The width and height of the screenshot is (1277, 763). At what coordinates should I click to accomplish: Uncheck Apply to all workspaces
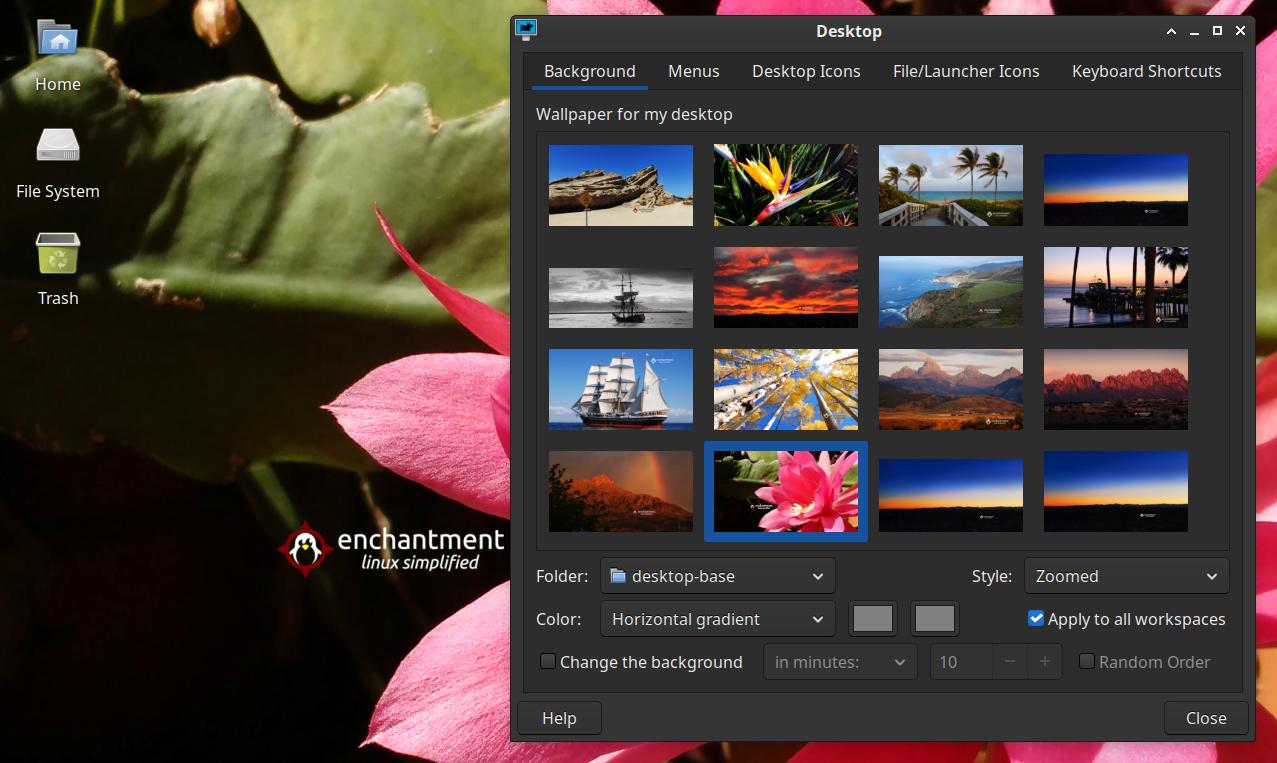click(1036, 618)
